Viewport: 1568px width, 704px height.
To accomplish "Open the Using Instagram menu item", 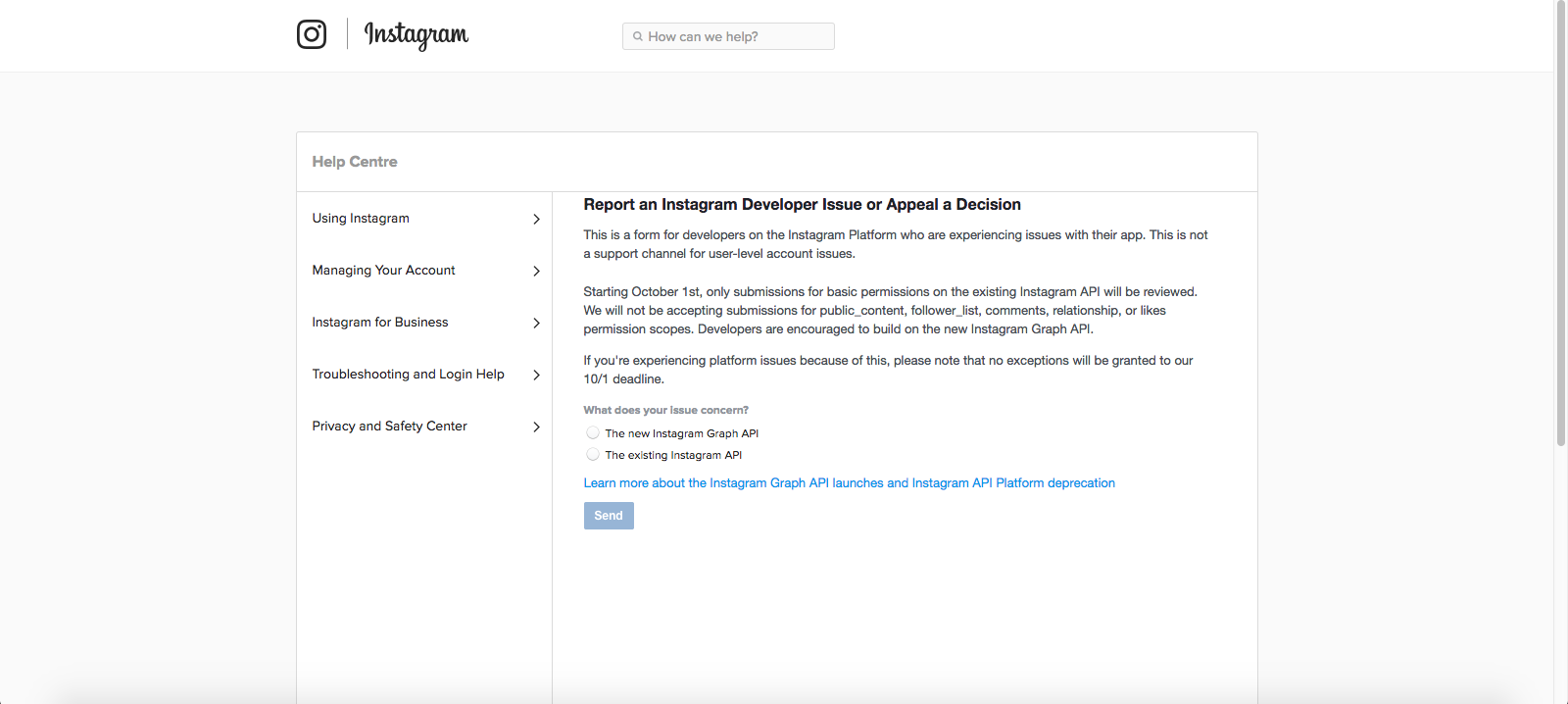I will [424, 219].
